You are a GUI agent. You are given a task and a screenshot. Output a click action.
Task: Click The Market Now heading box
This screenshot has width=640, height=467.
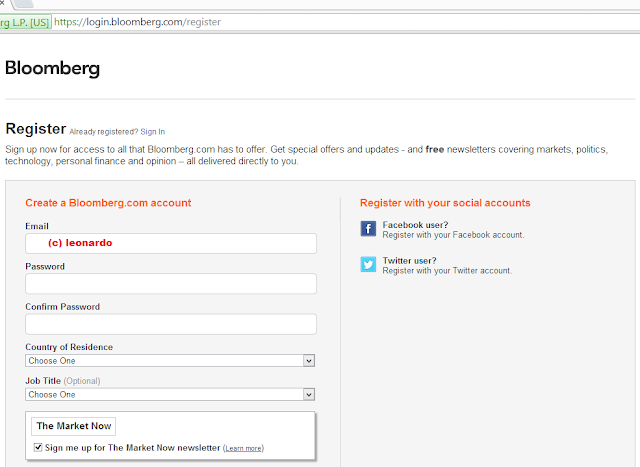point(73,426)
